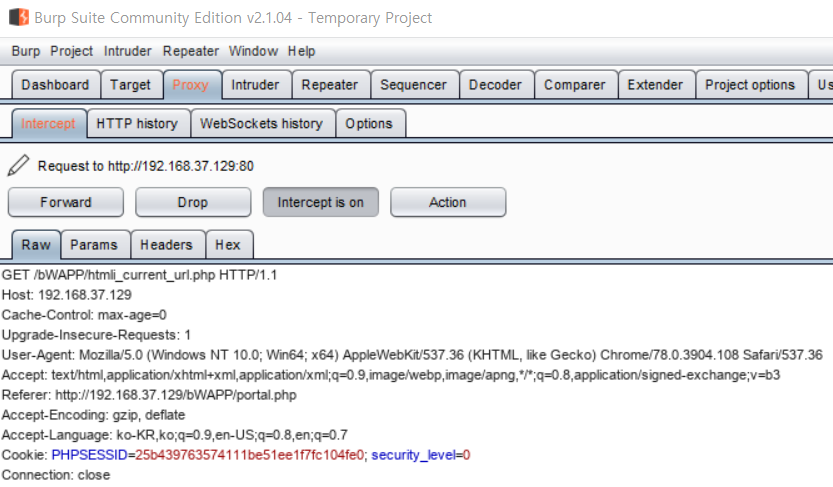
Task: Click the security_level cookie name
Action: point(413,455)
